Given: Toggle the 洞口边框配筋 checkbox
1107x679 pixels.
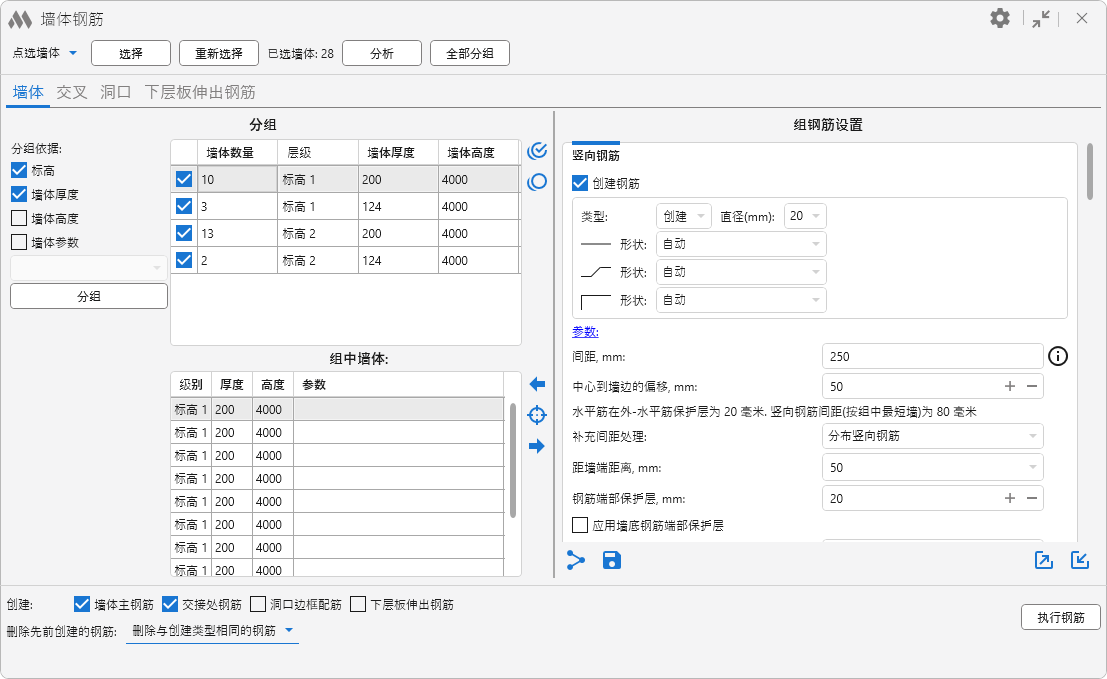Looking at the screenshot, I should (258, 604).
